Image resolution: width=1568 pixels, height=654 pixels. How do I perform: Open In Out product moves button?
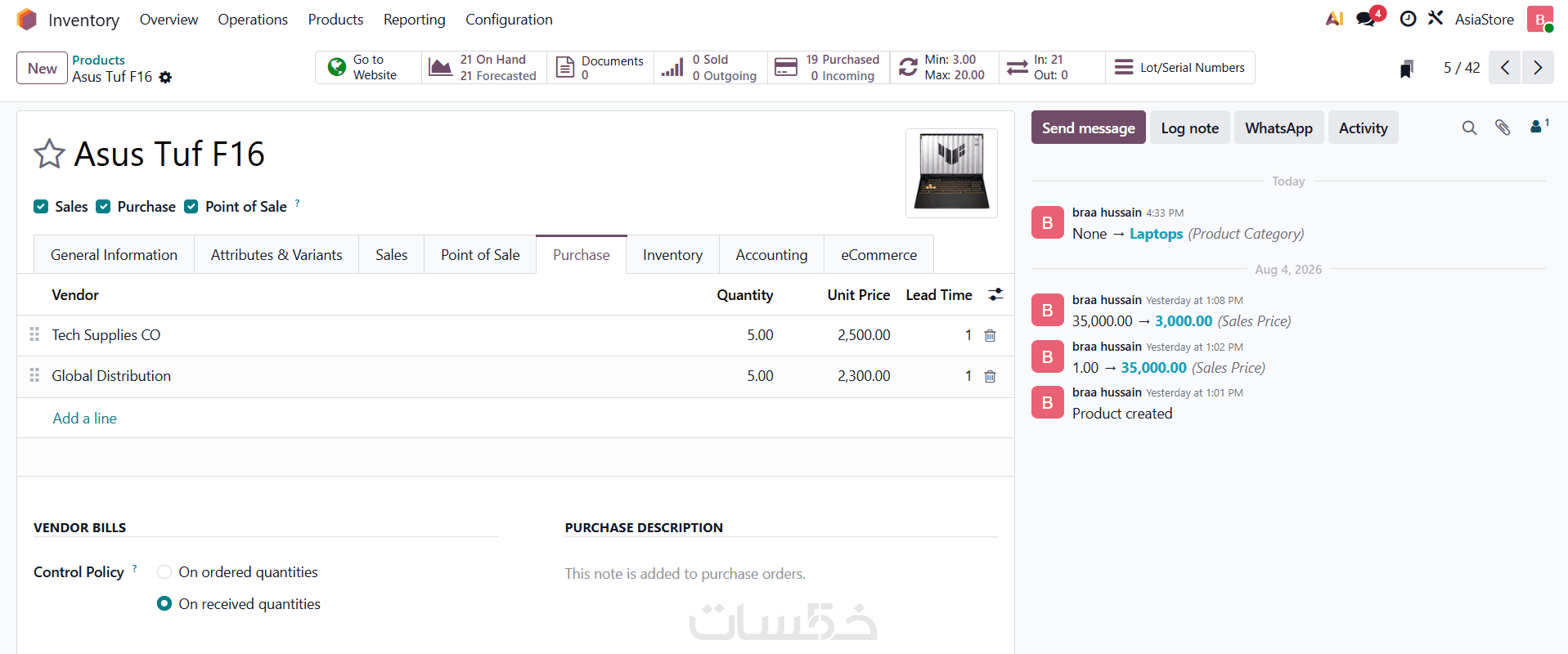click(x=1052, y=68)
